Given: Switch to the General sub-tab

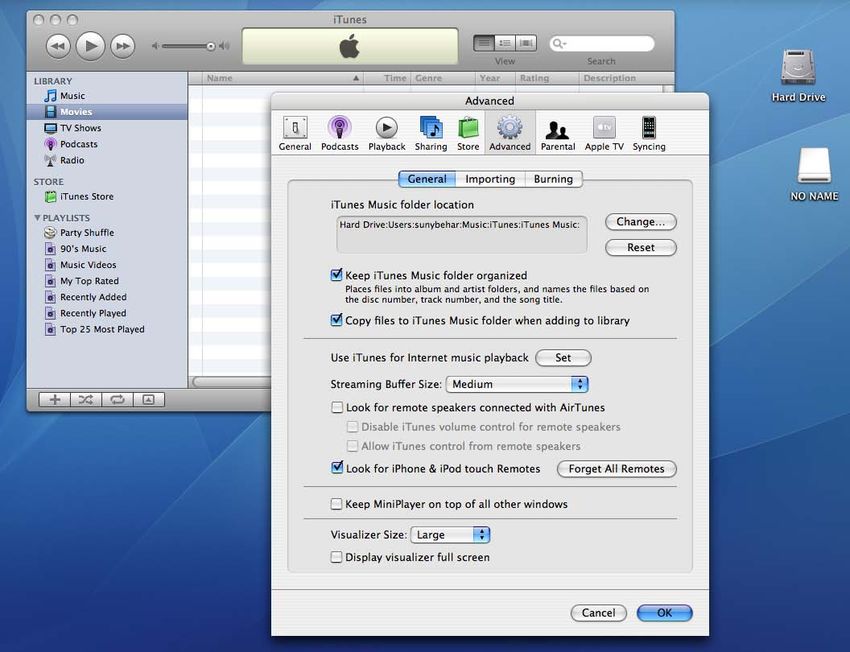Looking at the screenshot, I should pos(427,179).
